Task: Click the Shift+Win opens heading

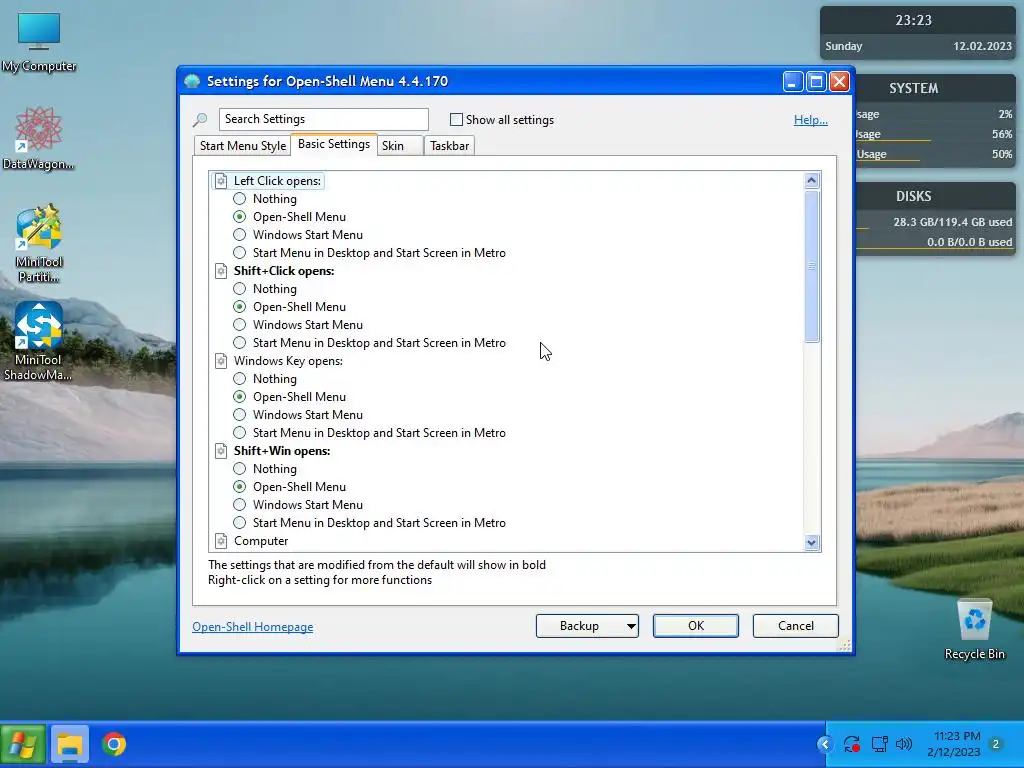Action: 282,451
